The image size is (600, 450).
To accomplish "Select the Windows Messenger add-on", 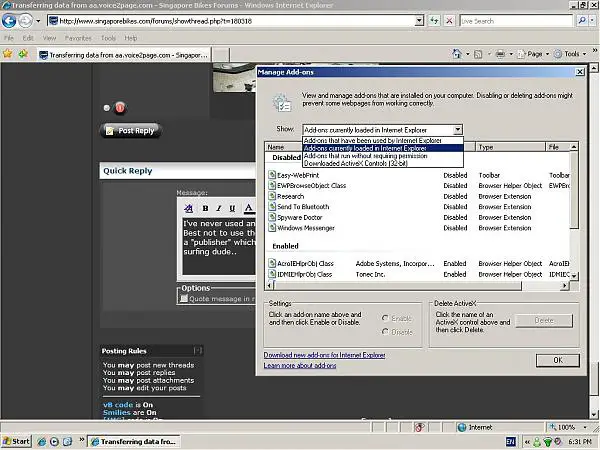I will coord(419,228).
